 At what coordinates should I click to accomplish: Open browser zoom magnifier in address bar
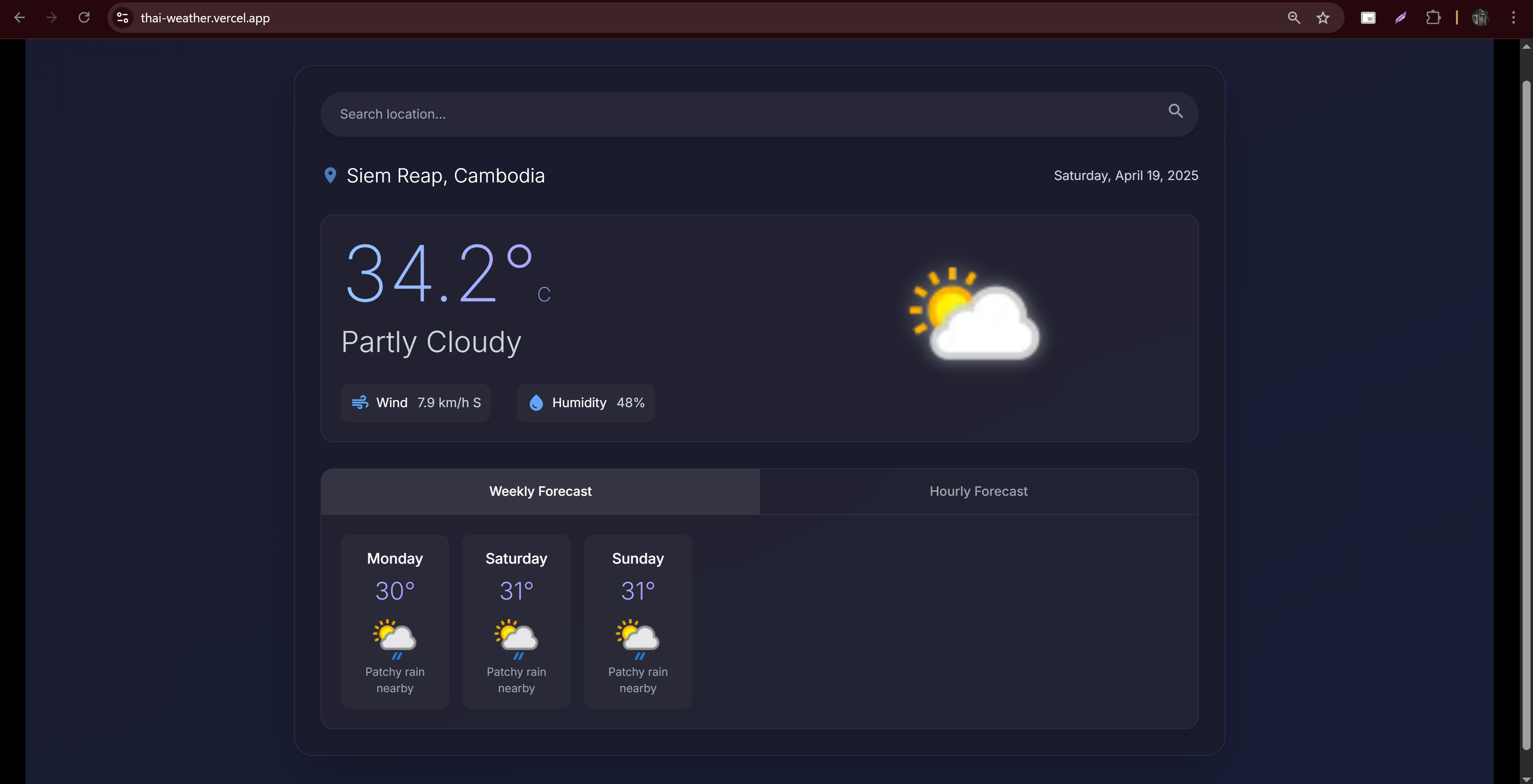click(1293, 18)
